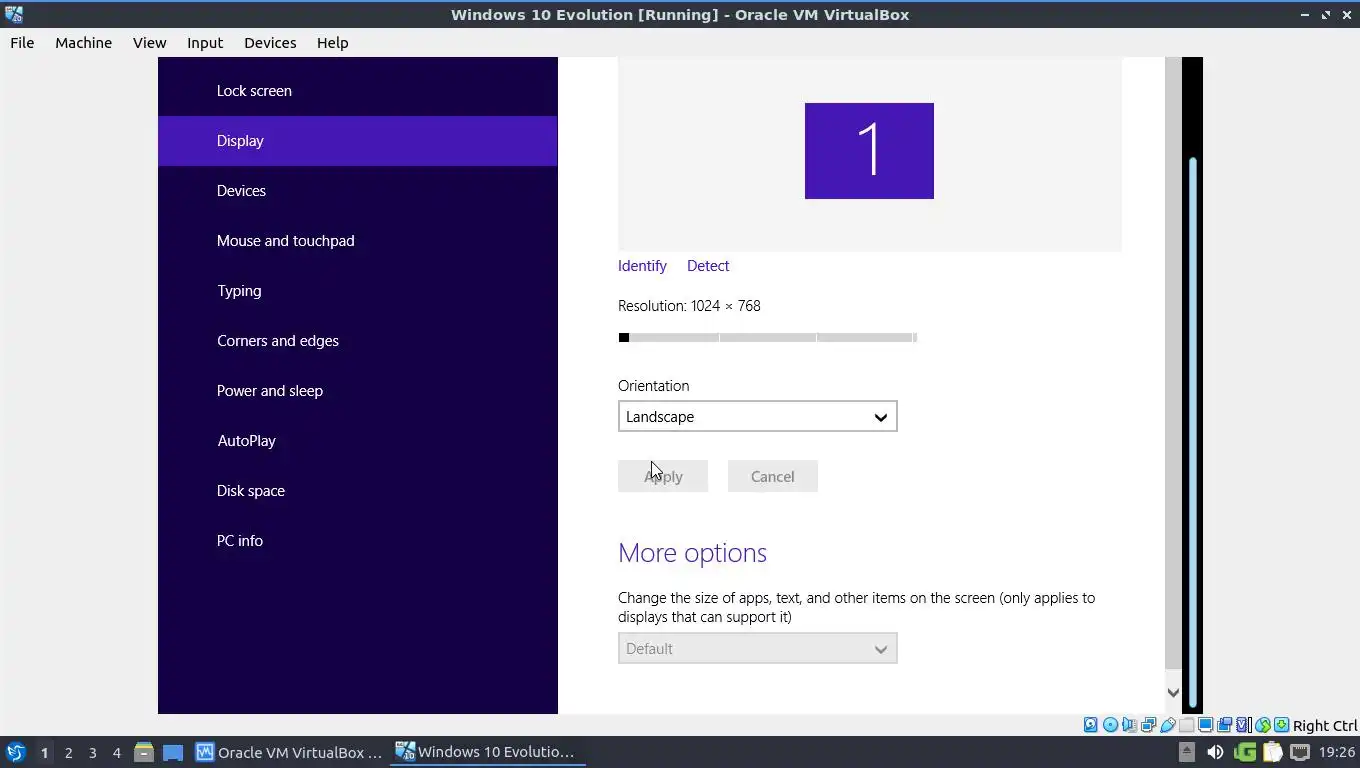
Task: Click the wired network tray icon
Action: click(x=1300, y=752)
